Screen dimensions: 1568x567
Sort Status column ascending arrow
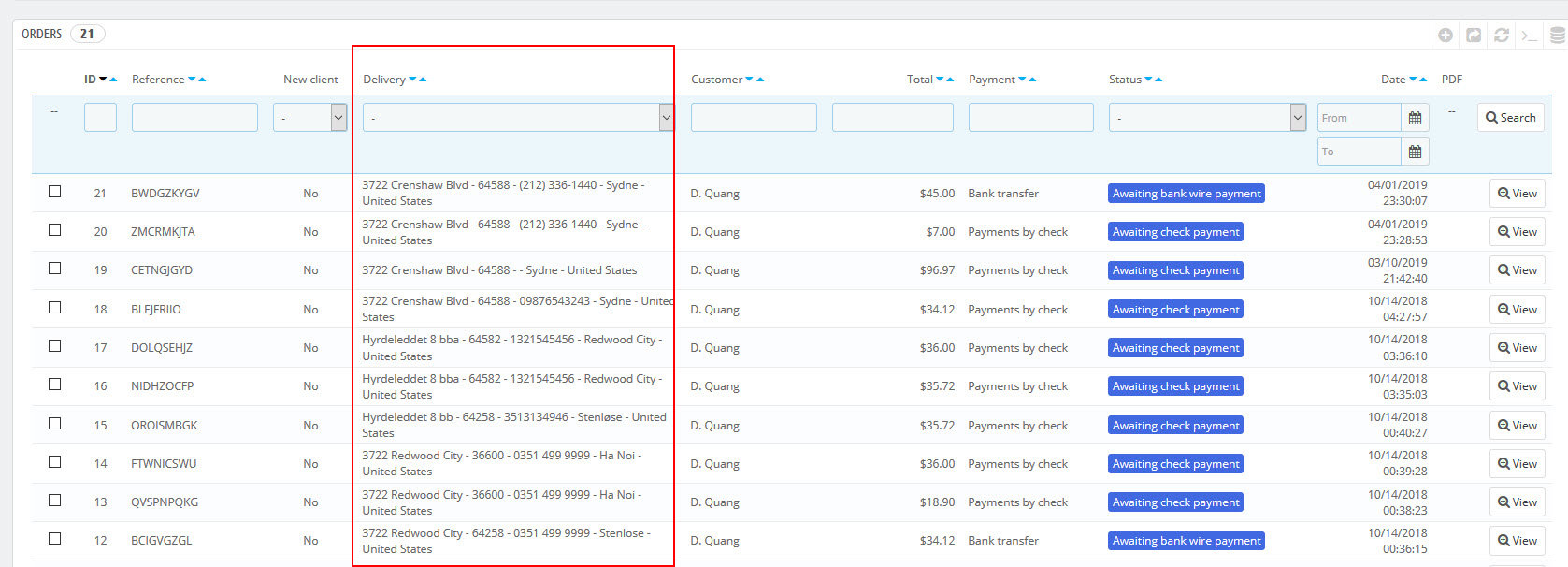(x=1158, y=80)
